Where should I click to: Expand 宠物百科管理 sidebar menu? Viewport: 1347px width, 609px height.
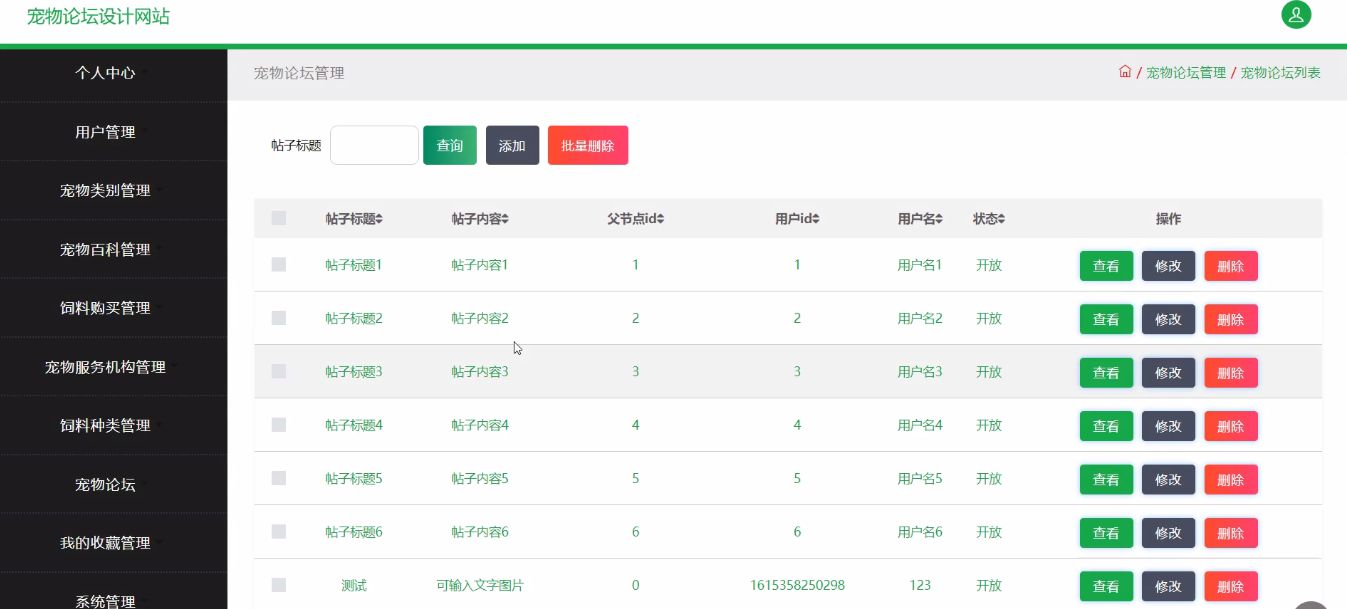tap(113, 249)
